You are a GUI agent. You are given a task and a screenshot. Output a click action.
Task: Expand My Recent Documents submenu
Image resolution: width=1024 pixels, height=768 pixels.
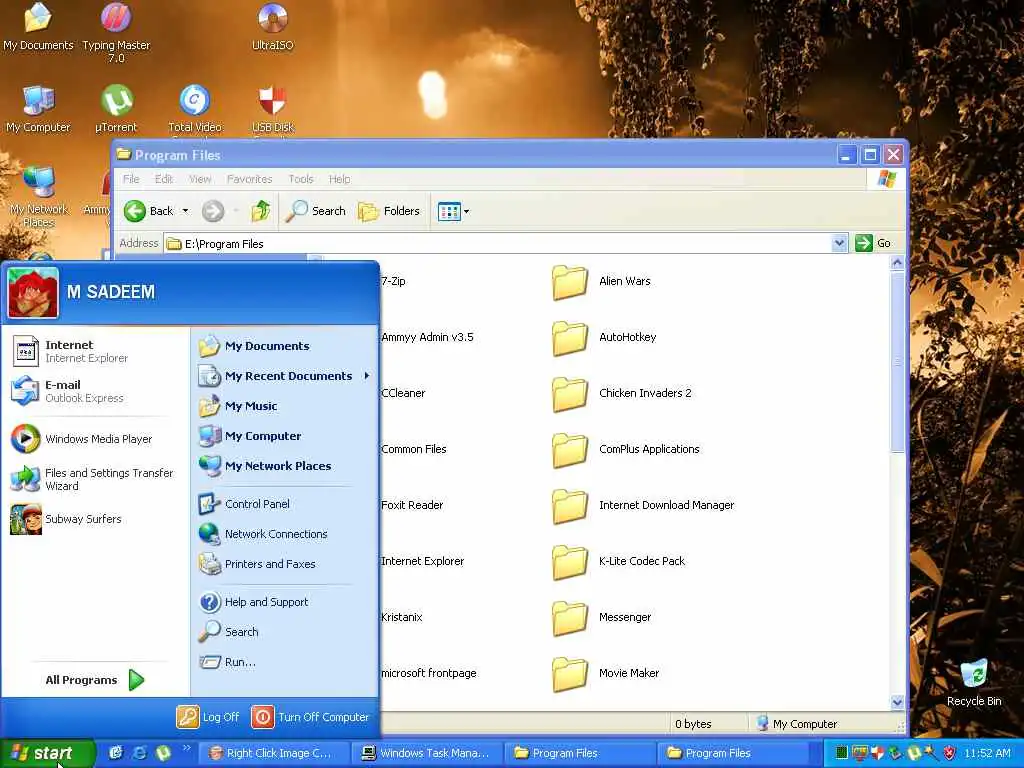284,376
